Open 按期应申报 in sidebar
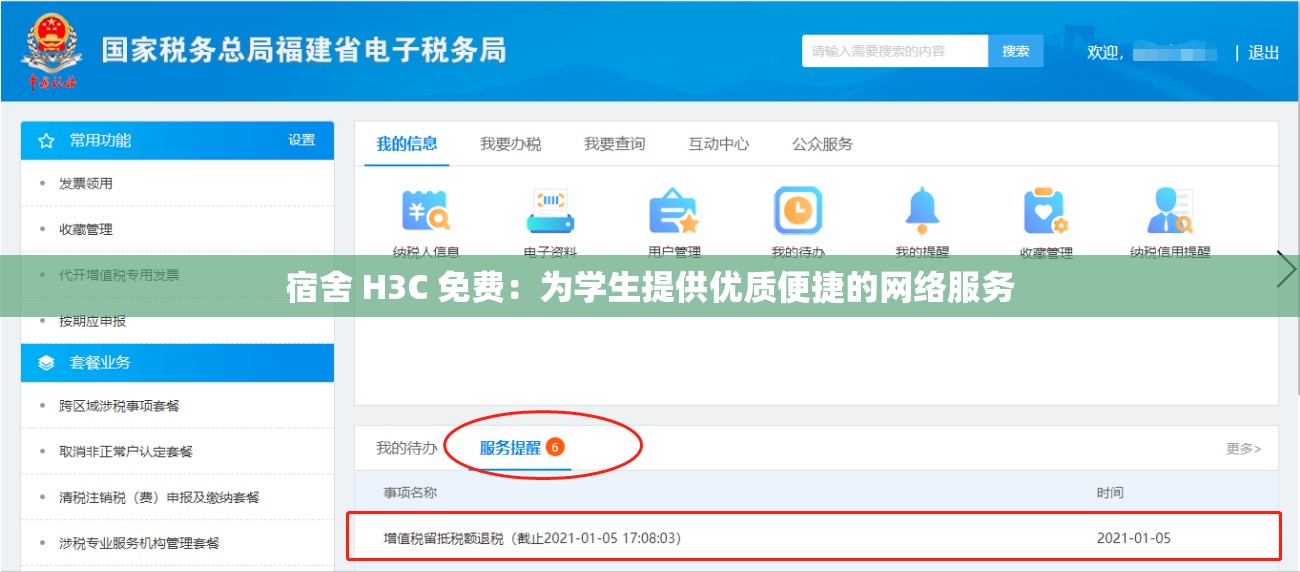The height and width of the screenshot is (572, 1300). pos(92,321)
